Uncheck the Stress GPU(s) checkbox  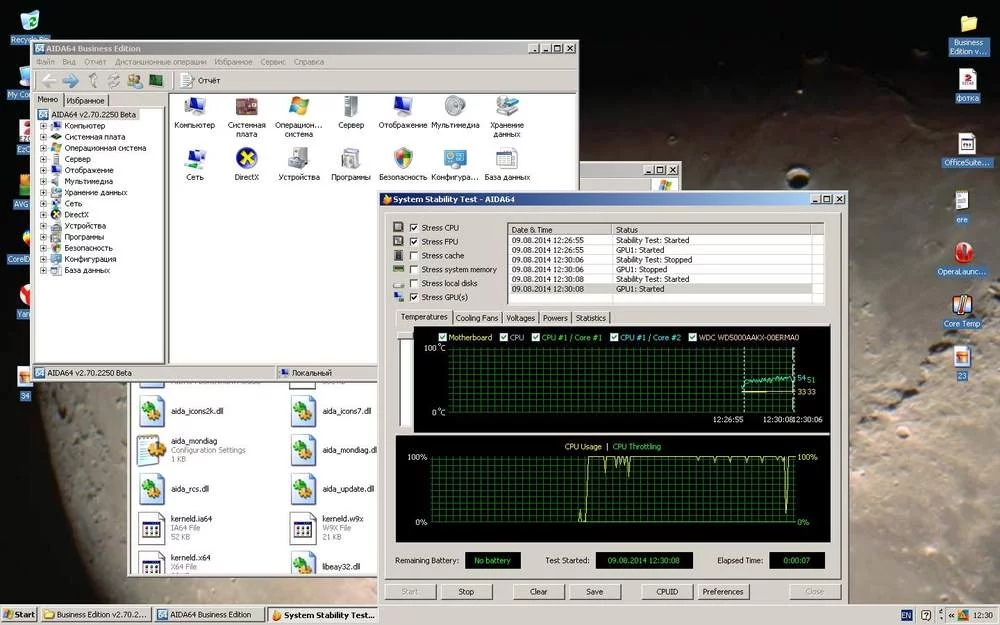coord(414,297)
